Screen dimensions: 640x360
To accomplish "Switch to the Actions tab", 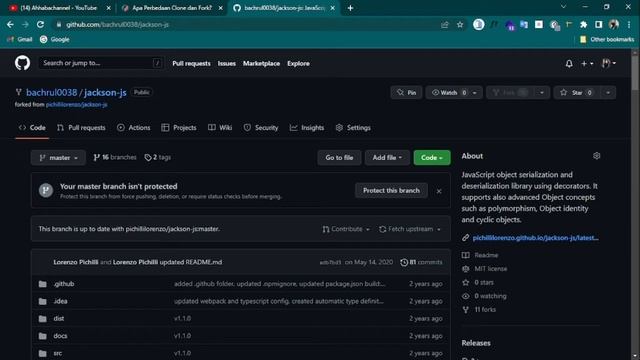I will tap(133, 128).
